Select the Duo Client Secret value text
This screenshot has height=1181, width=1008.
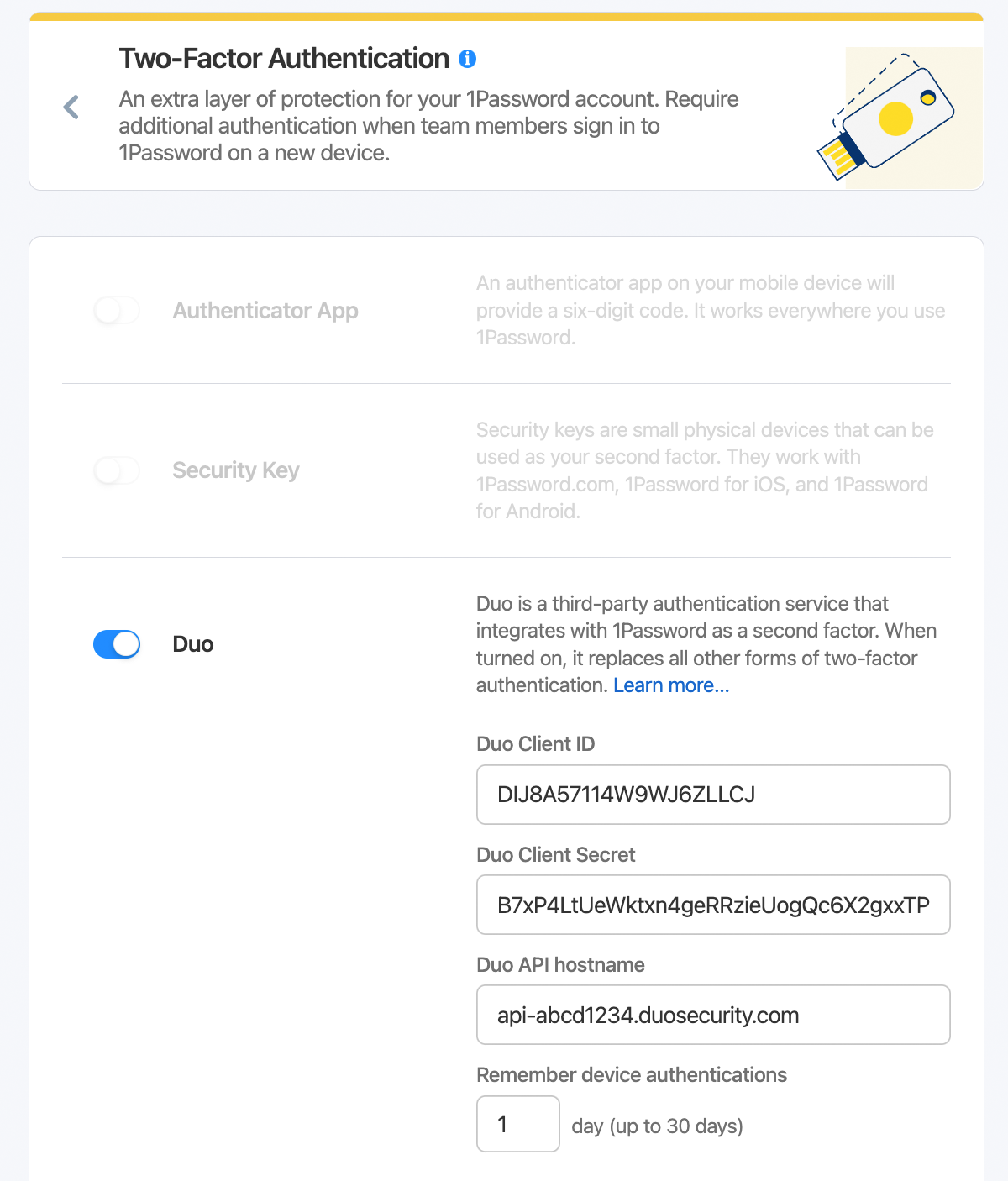pyautogui.click(x=712, y=905)
